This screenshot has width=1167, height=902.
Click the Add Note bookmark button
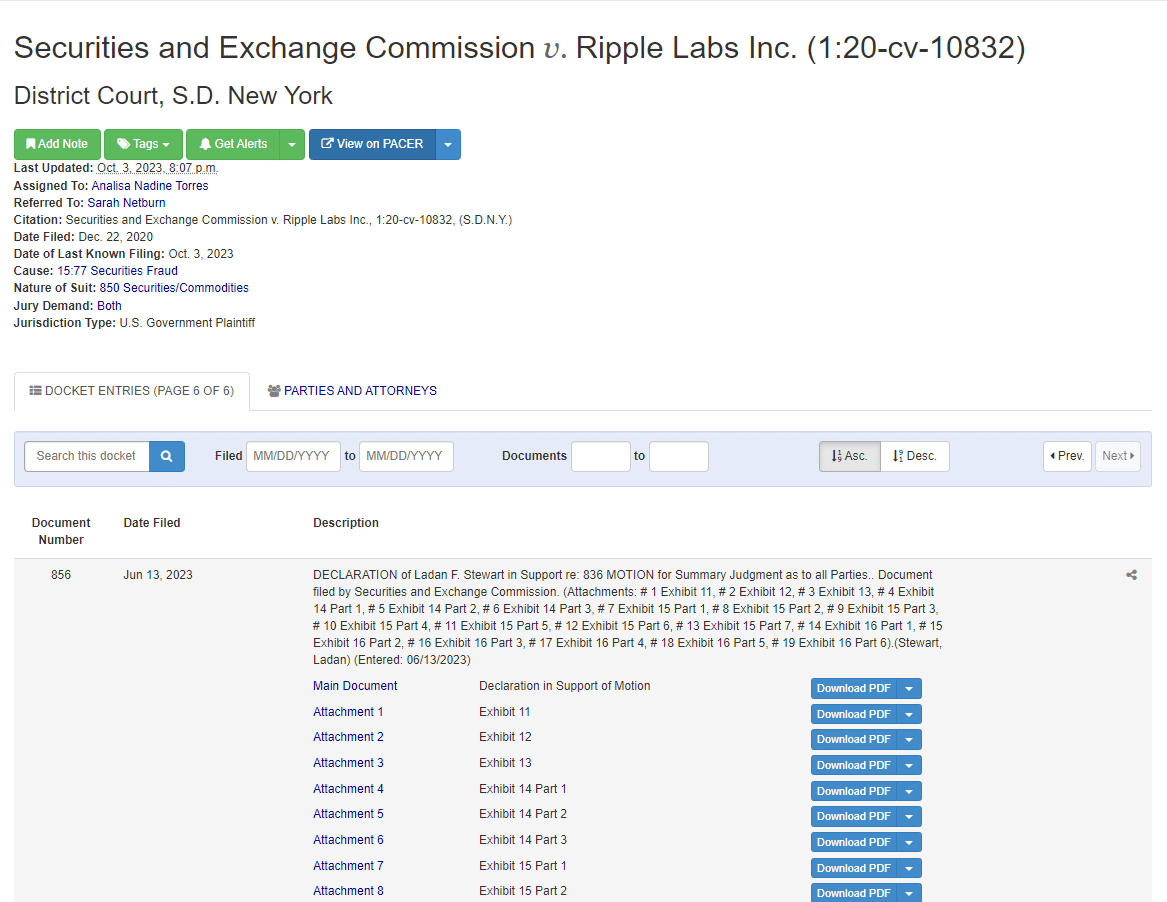click(57, 144)
